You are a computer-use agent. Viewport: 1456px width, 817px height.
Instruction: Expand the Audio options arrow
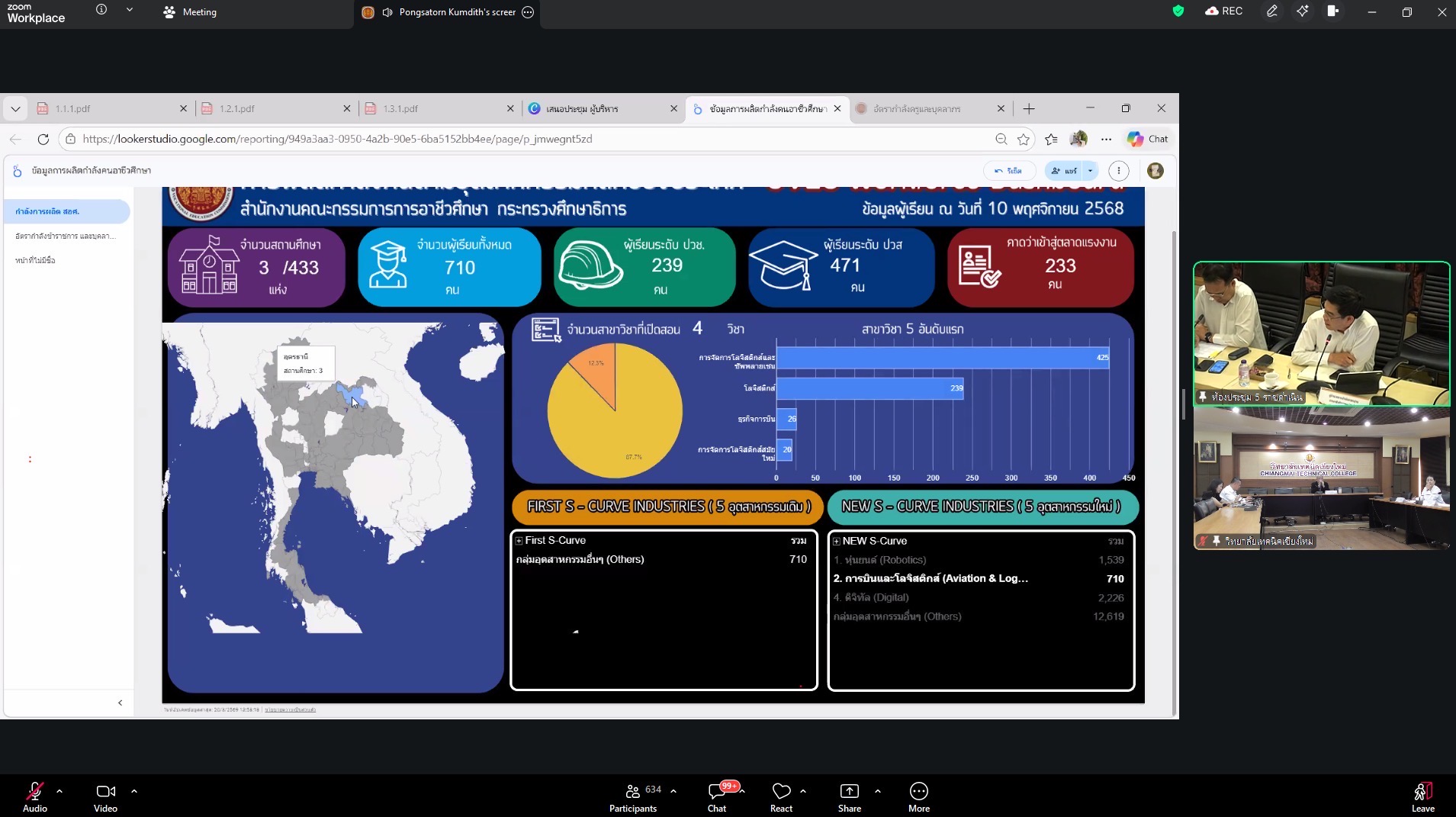click(x=59, y=791)
